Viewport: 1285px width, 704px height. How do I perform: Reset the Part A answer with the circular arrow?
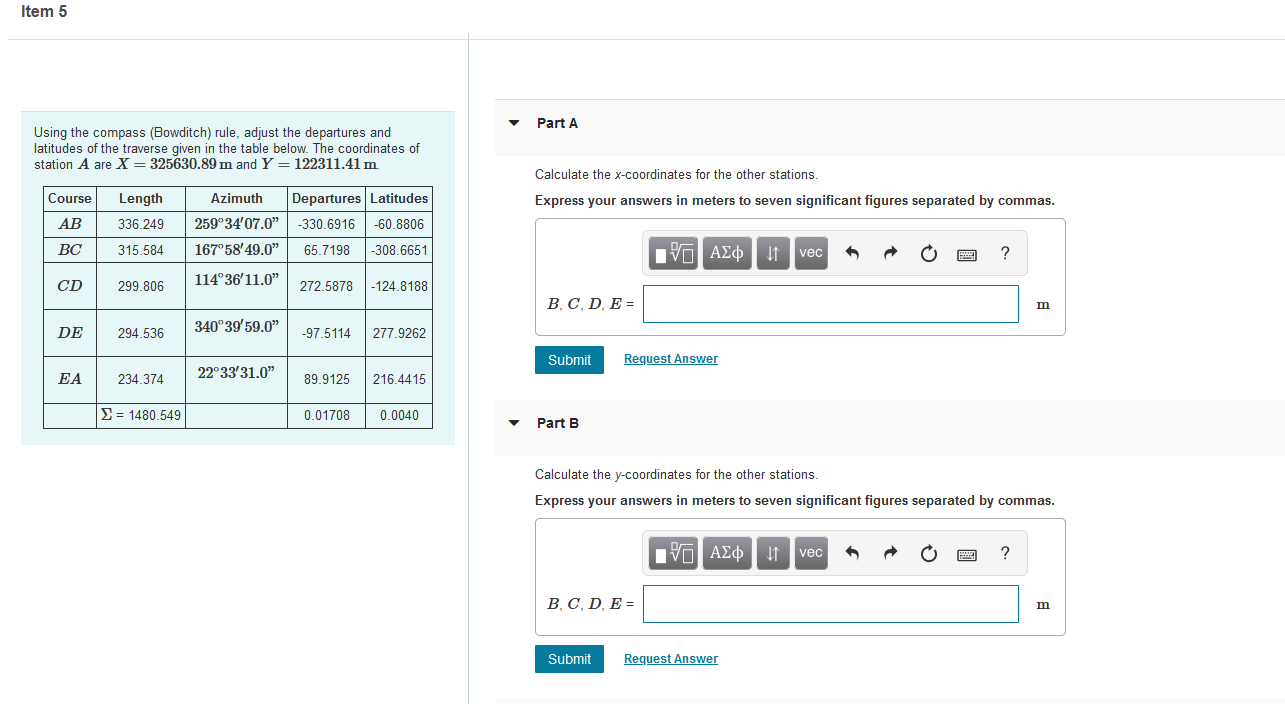click(x=928, y=253)
